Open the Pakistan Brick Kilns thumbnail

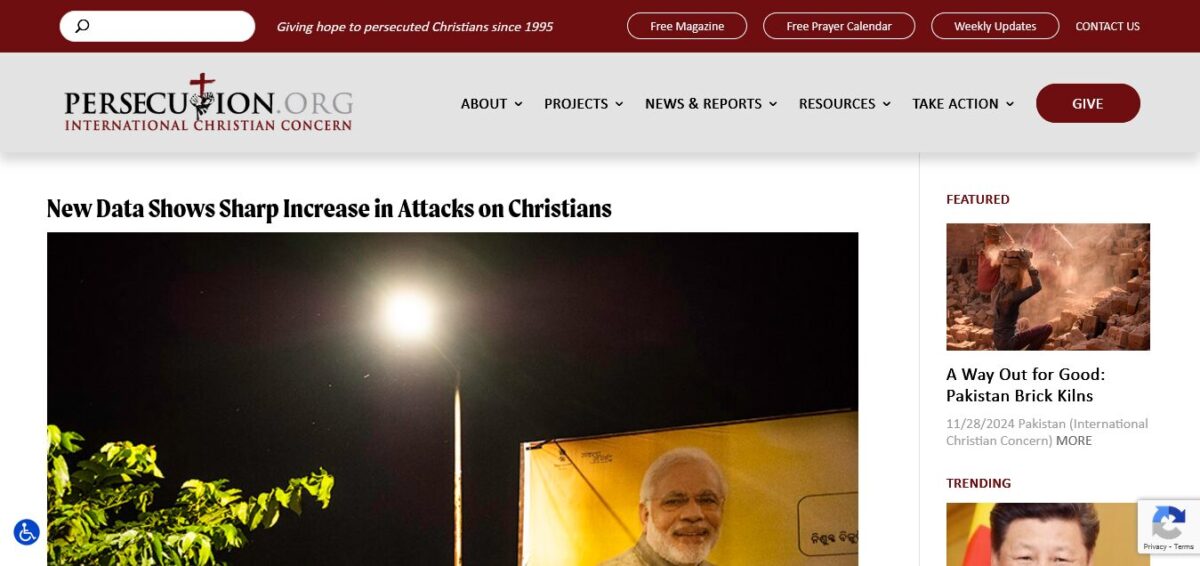click(x=1048, y=287)
